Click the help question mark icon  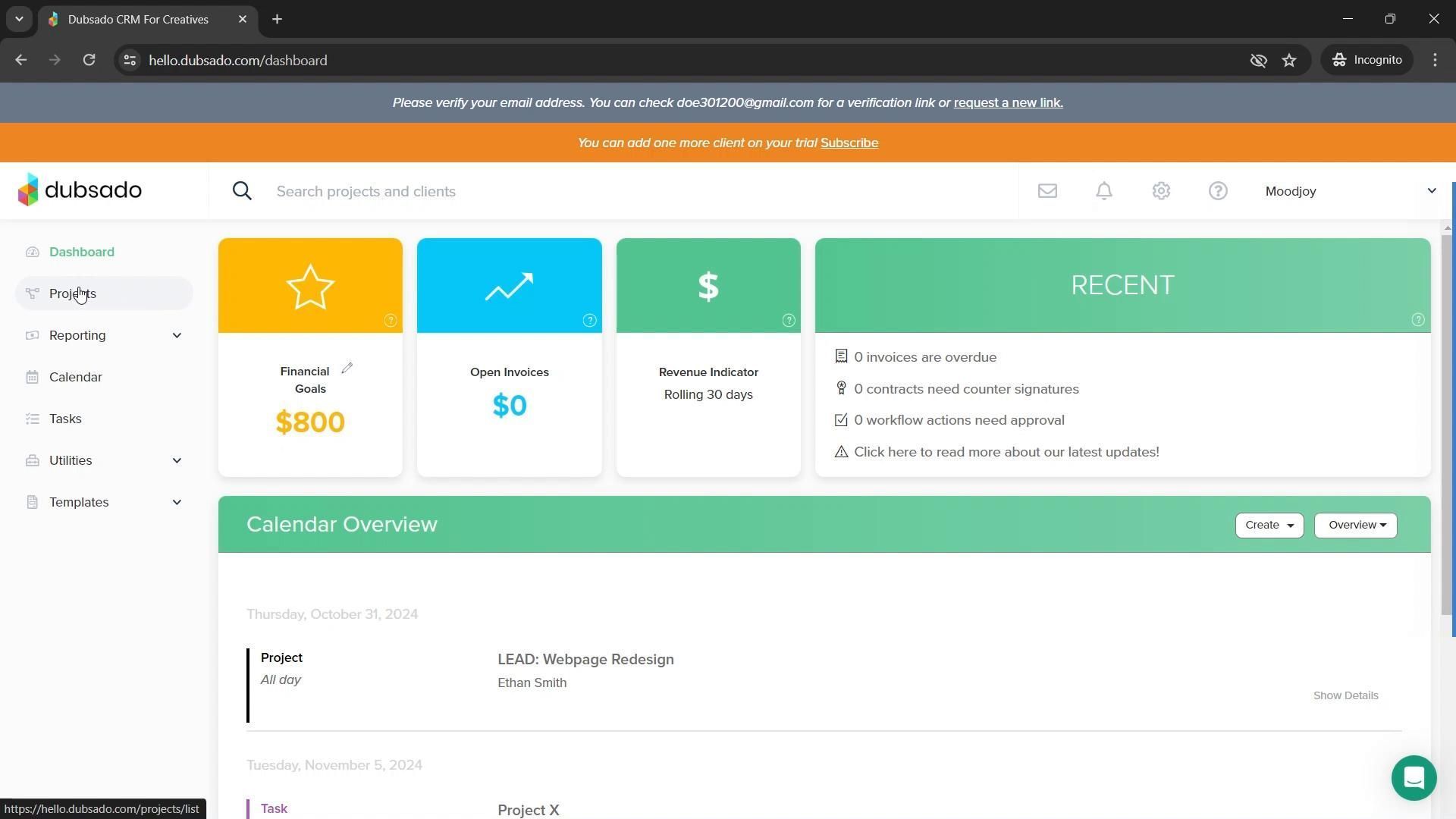click(x=1218, y=191)
